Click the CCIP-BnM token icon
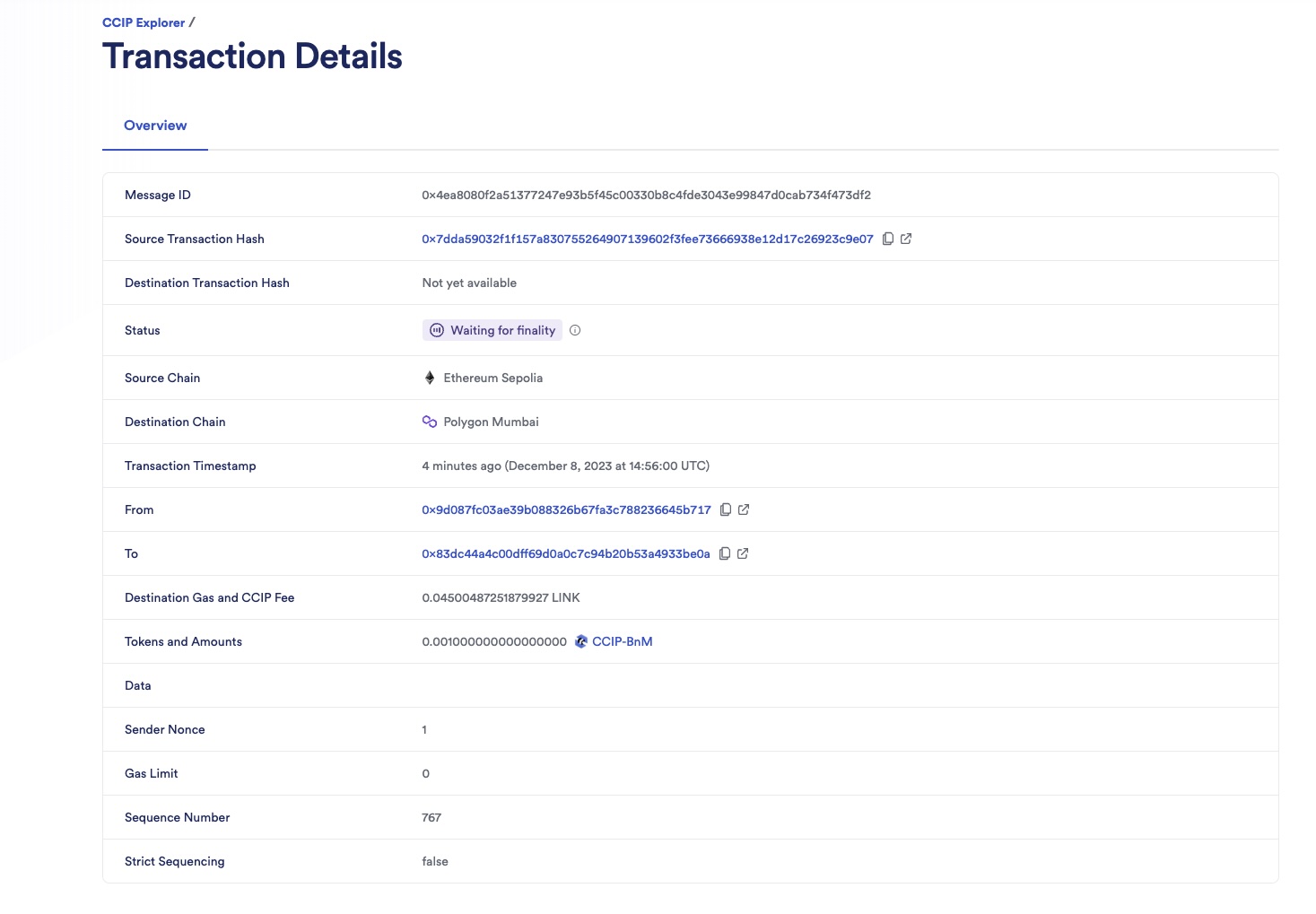 (581, 641)
